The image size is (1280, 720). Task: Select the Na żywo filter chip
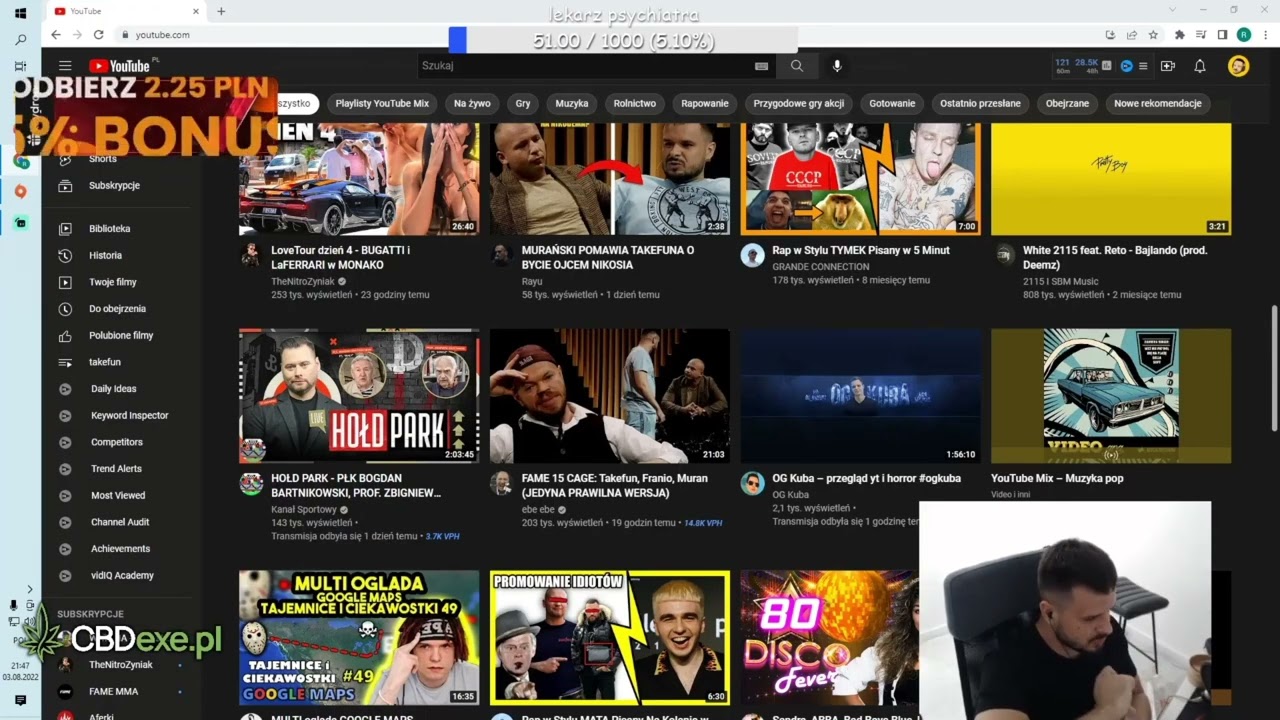coord(472,103)
